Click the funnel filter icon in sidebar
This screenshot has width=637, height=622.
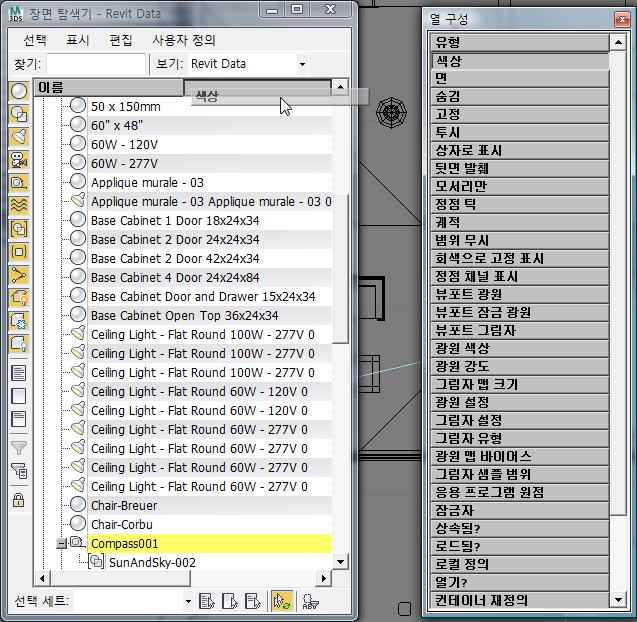pyautogui.click(x=19, y=447)
